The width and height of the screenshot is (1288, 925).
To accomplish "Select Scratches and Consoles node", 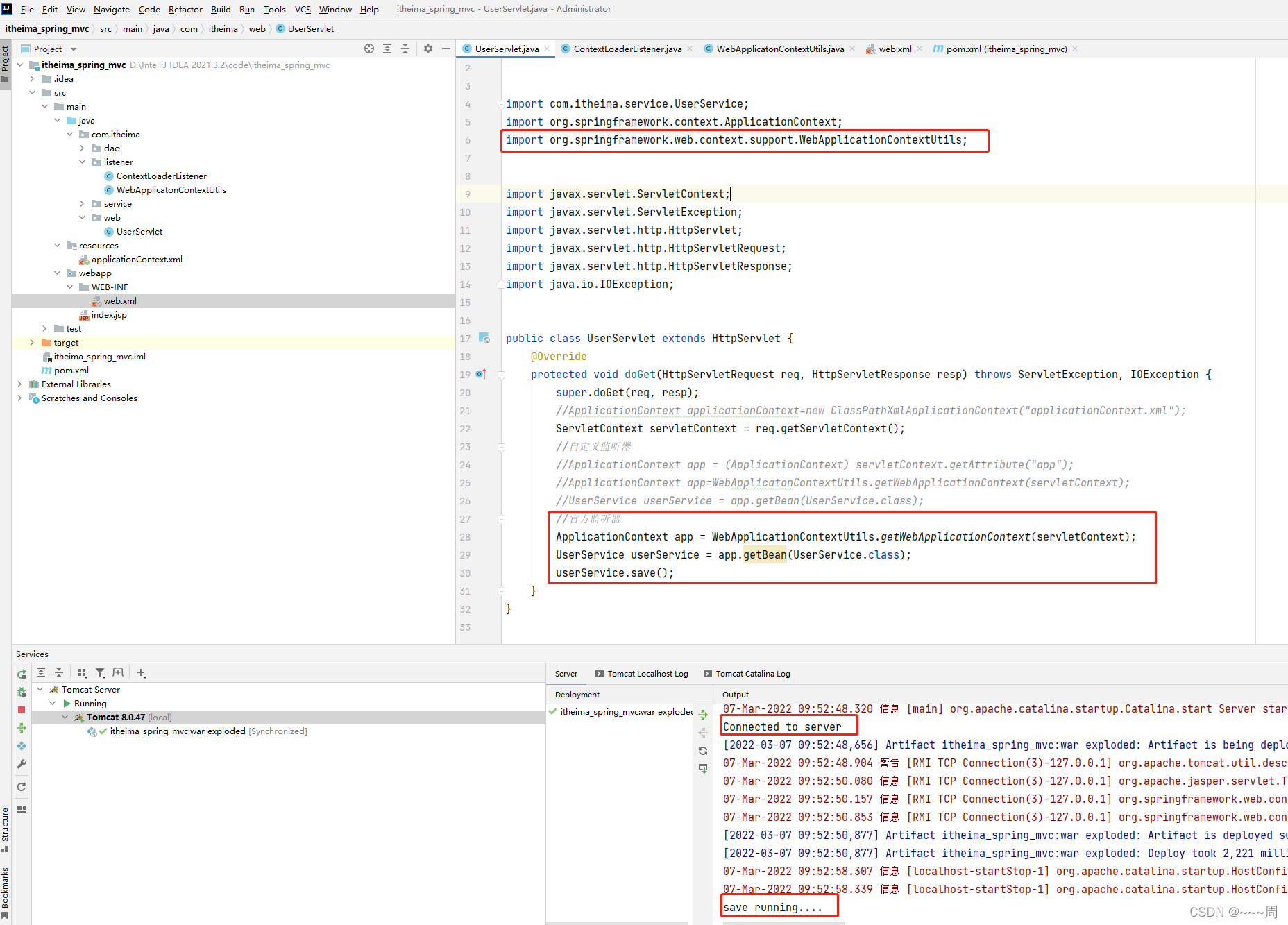I will coord(89,398).
